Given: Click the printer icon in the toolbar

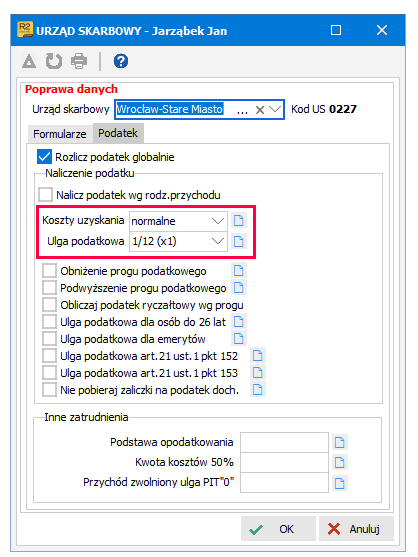Looking at the screenshot, I should [x=79, y=61].
